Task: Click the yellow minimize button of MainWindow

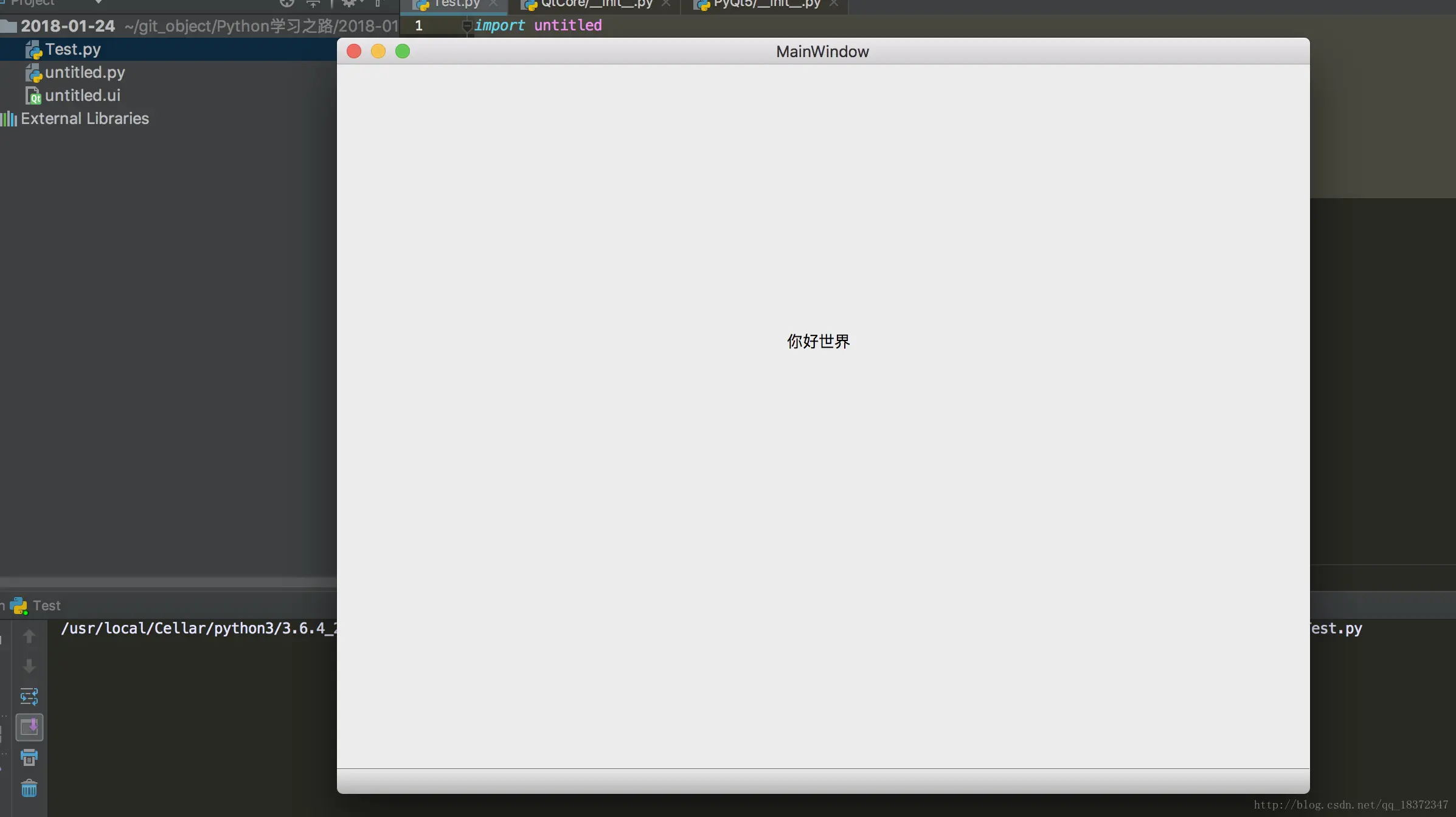Action: tap(378, 51)
